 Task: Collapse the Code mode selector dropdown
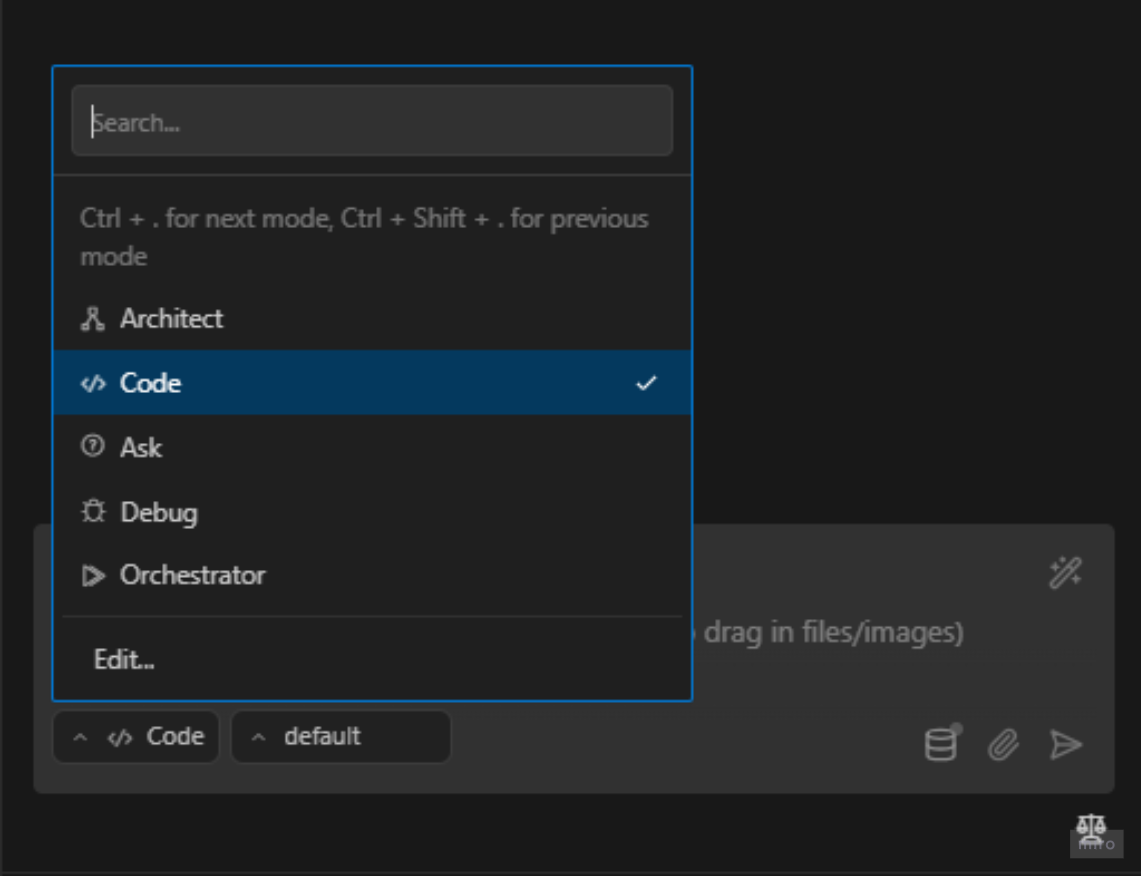tap(136, 737)
